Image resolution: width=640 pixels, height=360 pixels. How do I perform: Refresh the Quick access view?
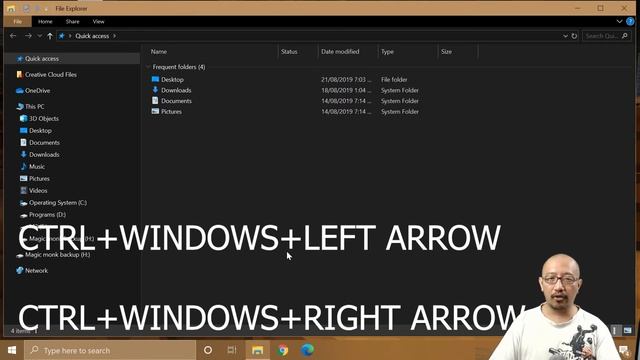tap(574, 36)
